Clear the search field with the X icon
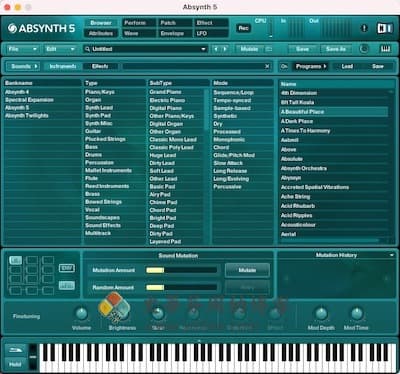The width and height of the screenshot is (400, 374). 267,66
